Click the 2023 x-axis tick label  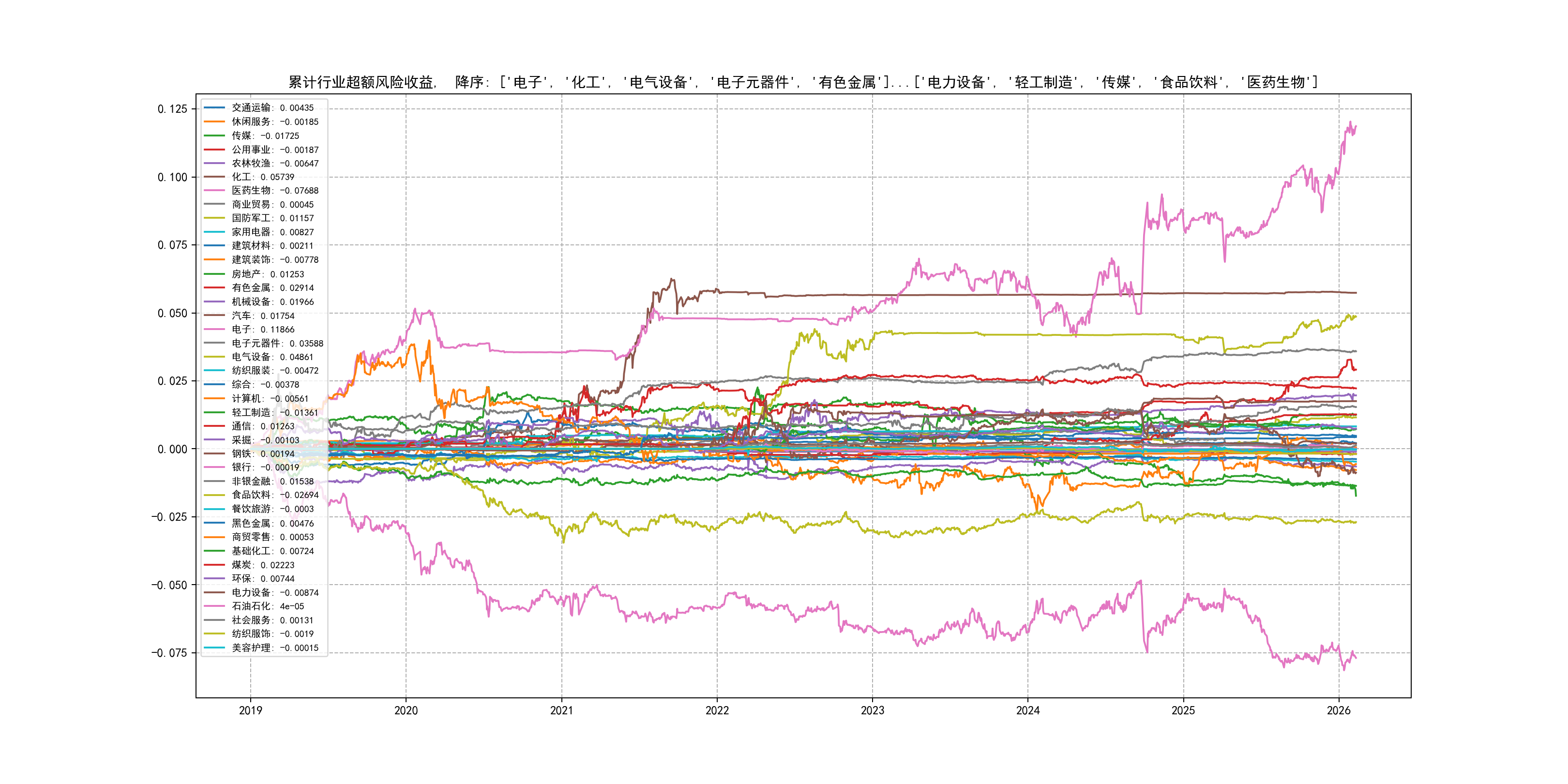[x=872, y=710]
